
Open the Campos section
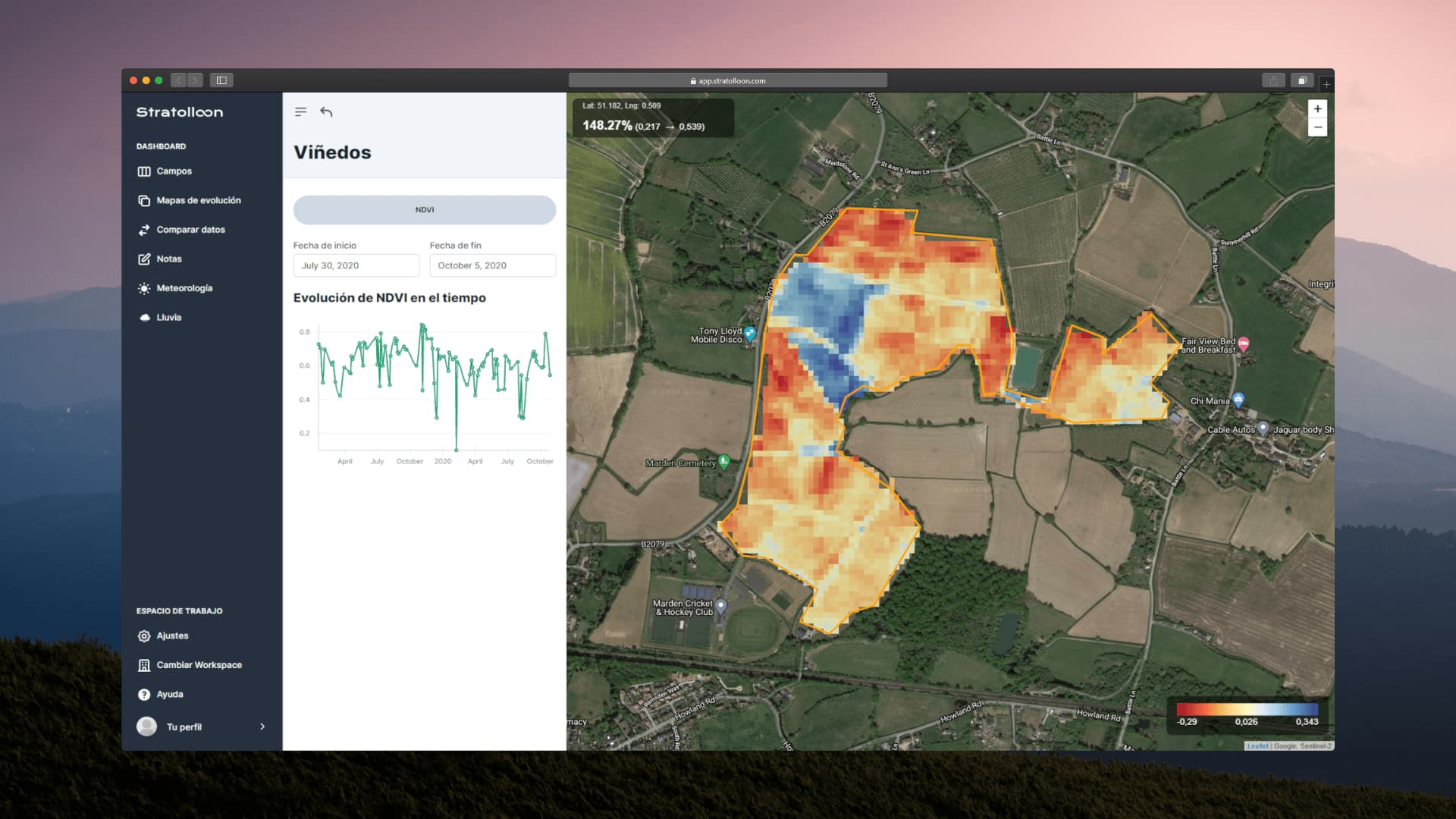(174, 171)
